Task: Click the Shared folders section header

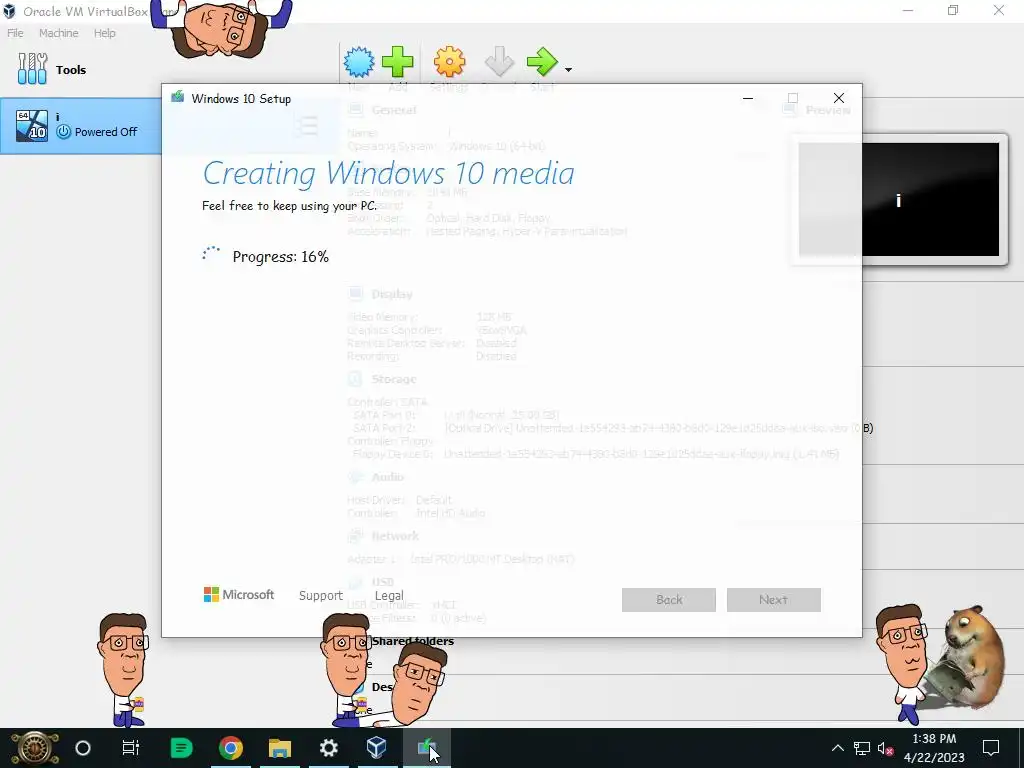Action: 413,641
